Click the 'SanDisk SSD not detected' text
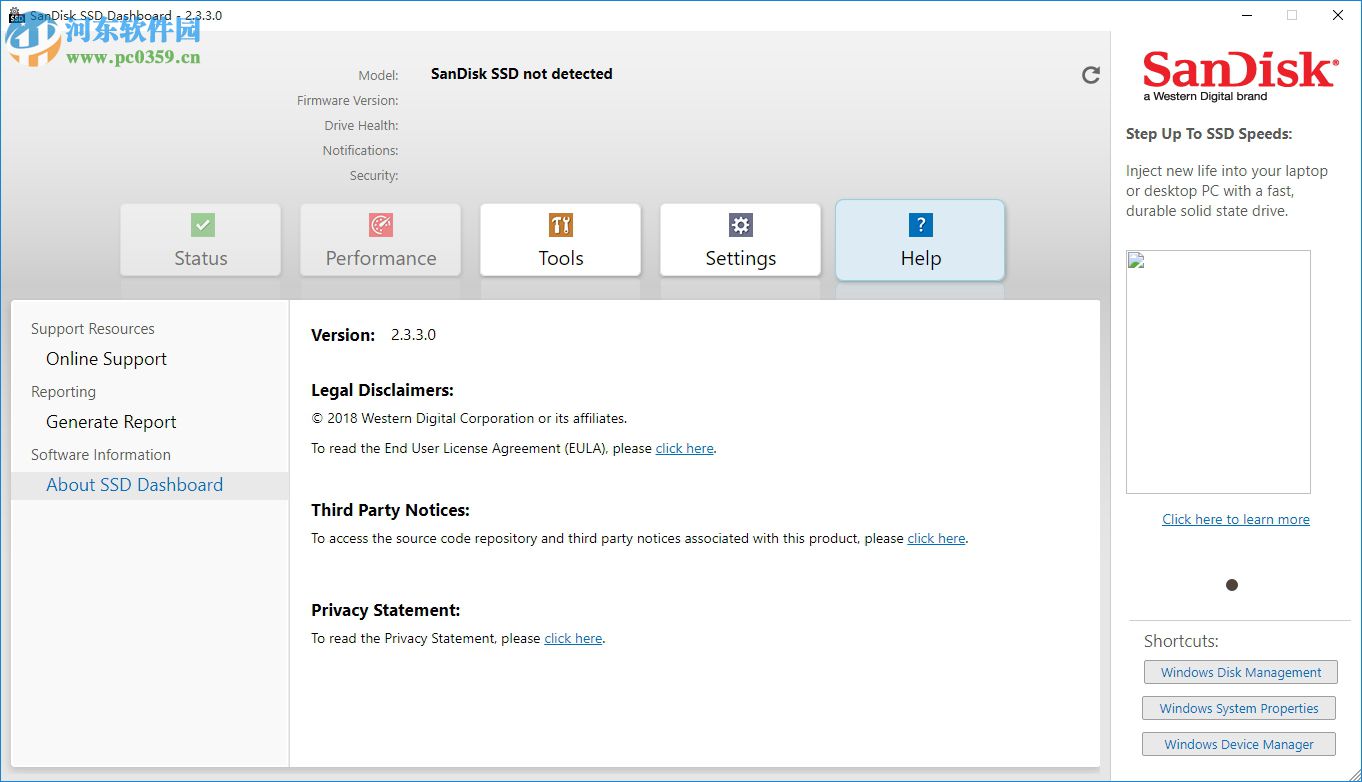1362x782 pixels. coord(521,74)
